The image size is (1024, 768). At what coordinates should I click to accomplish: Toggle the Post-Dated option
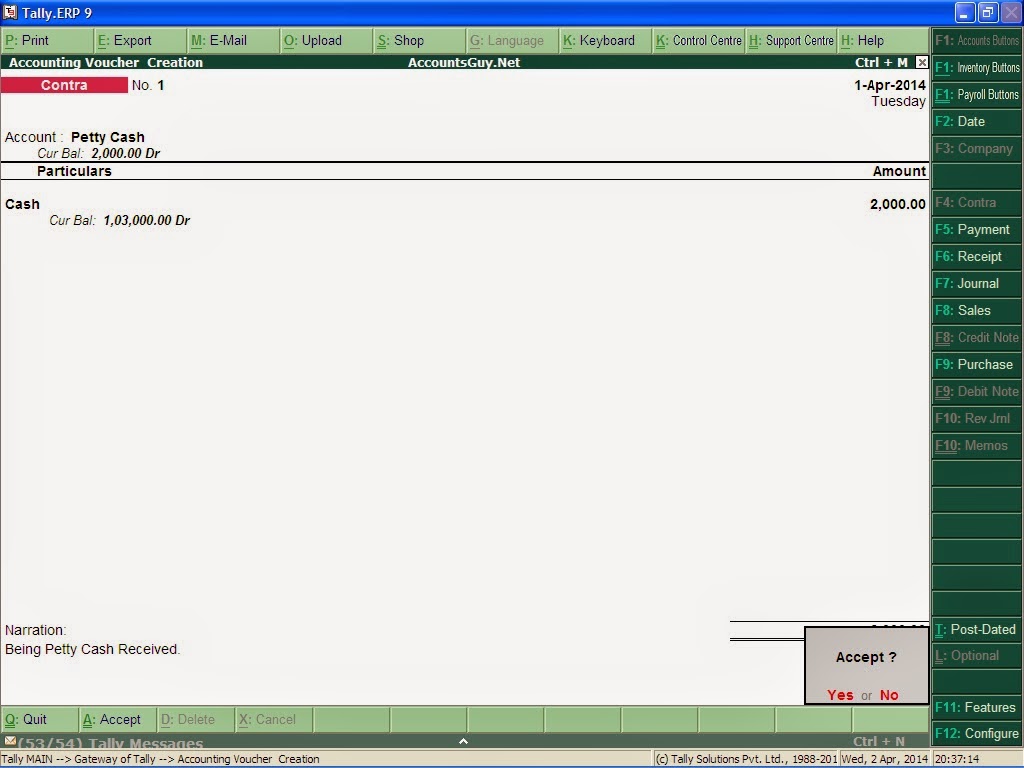tap(976, 630)
